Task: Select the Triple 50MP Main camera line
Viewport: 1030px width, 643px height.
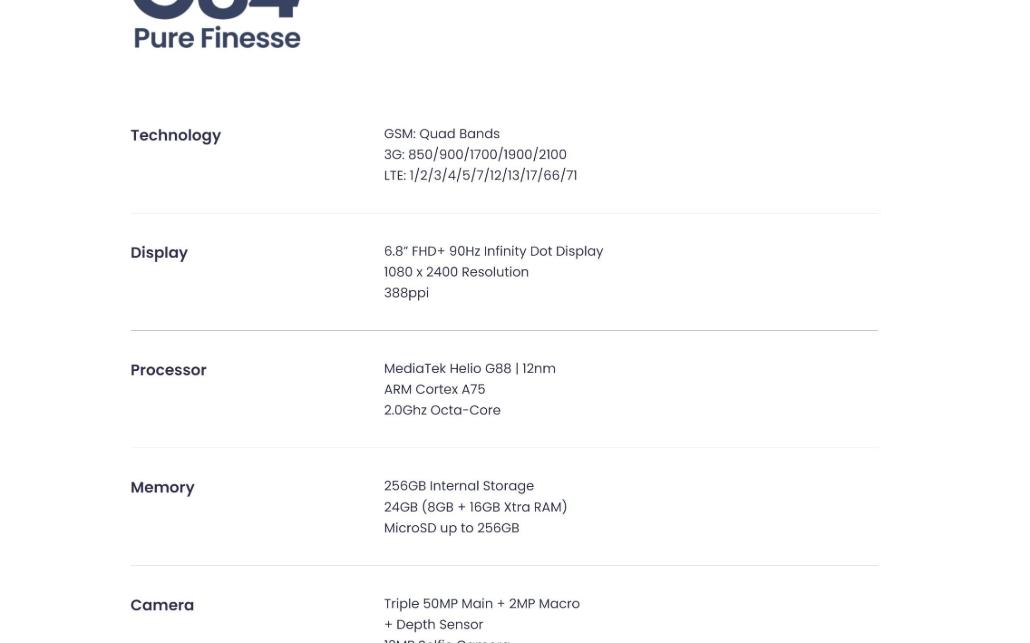Action: [481, 603]
